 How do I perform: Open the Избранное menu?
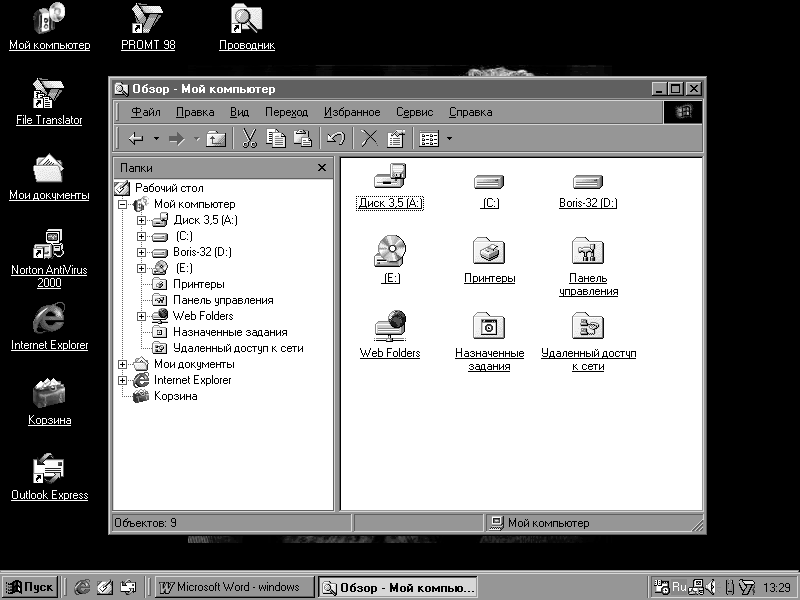[352, 112]
